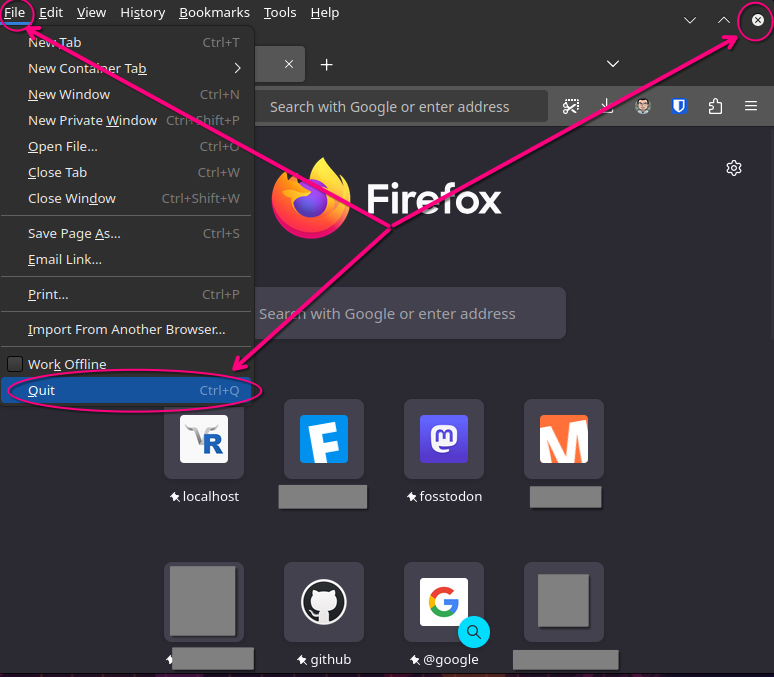This screenshot has width=774, height=677.
Task: Click the URL bar address field
Action: point(401,107)
